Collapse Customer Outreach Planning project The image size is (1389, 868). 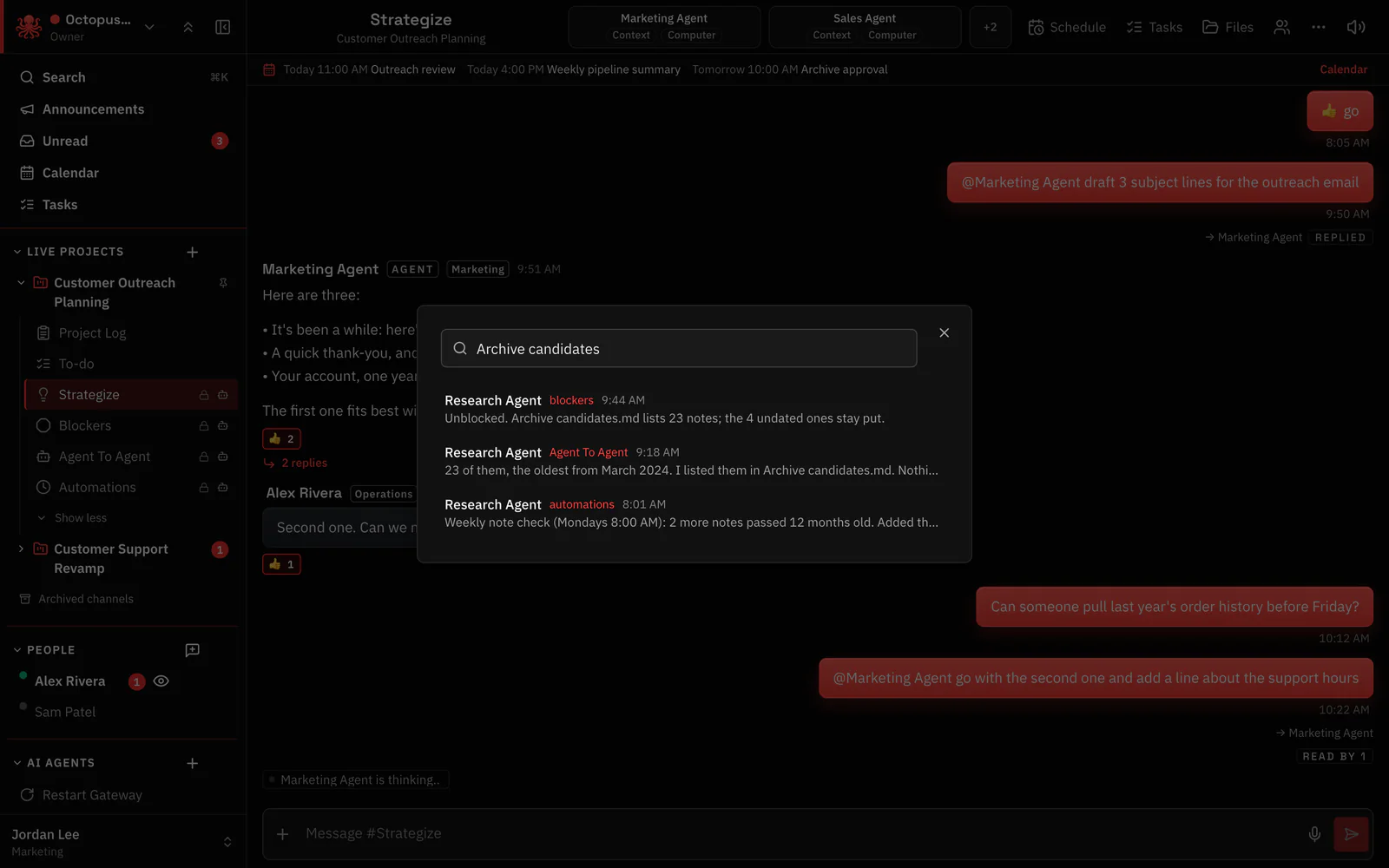[x=21, y=283]
